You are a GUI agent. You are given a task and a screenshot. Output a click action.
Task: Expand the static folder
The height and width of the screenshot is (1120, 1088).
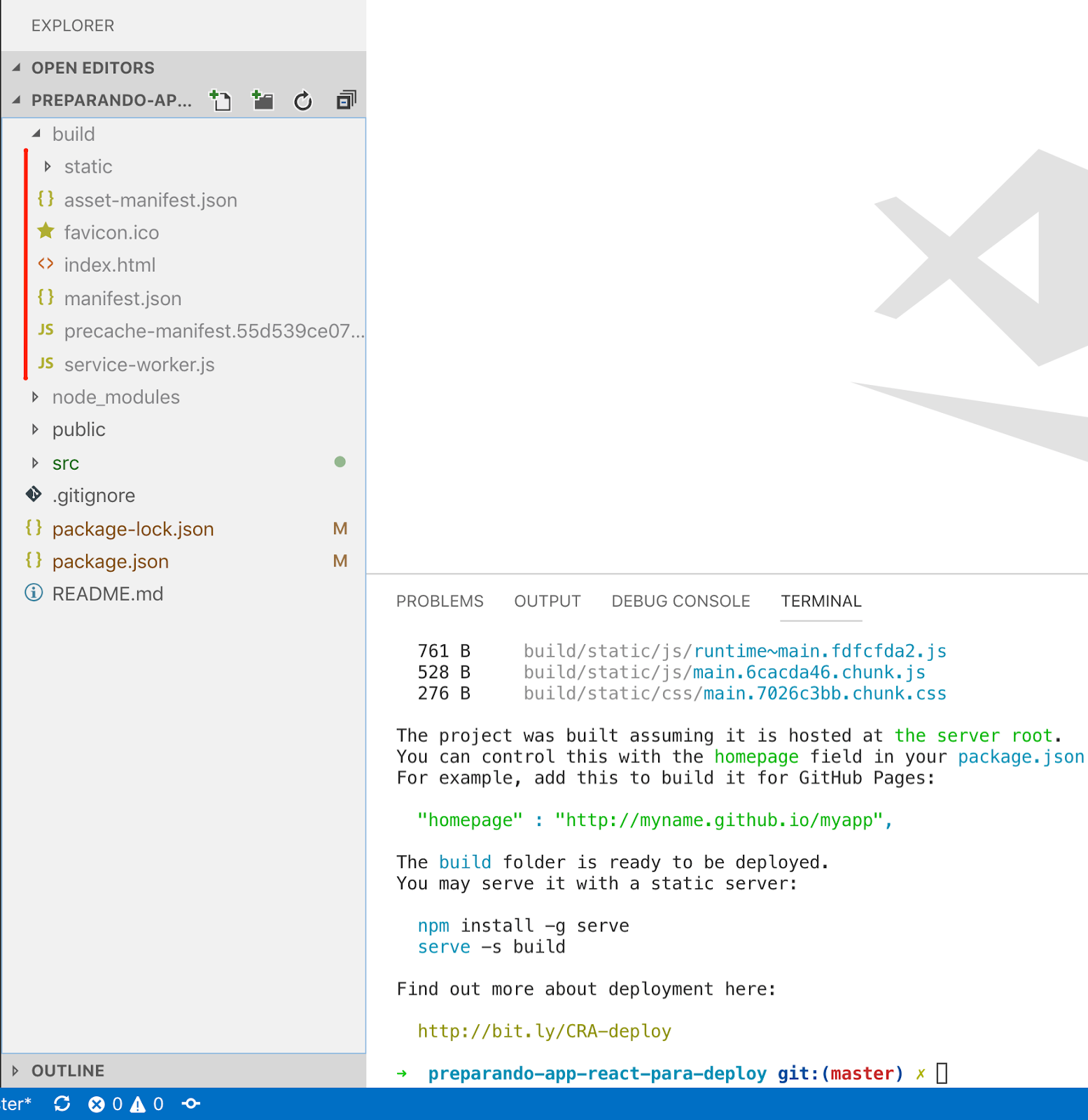coord(48,167)
